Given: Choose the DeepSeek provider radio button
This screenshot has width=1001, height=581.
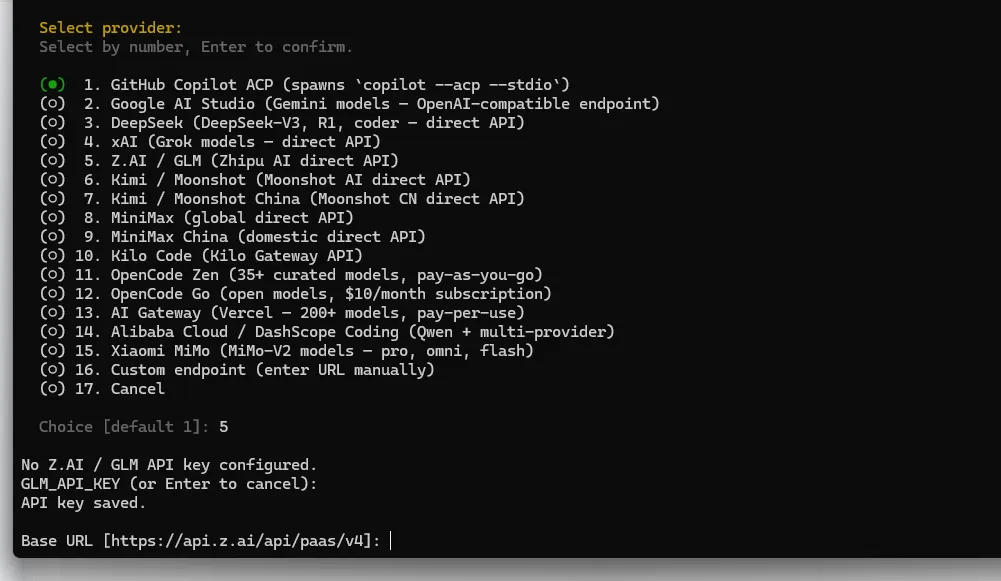Looking at the screenshot, I should pyautogui.click(x=52, y=123).
